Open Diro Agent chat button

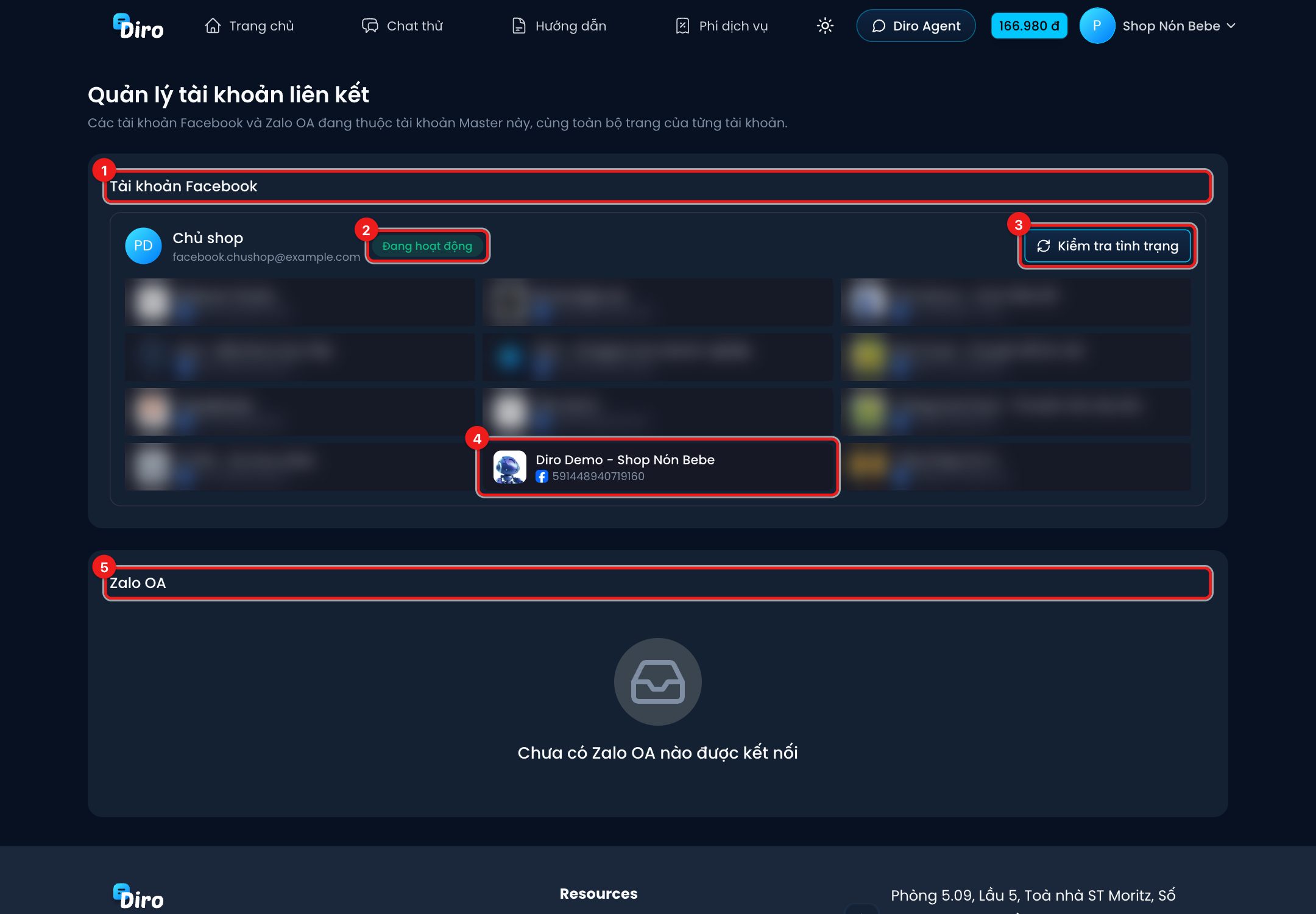point(916,26)
